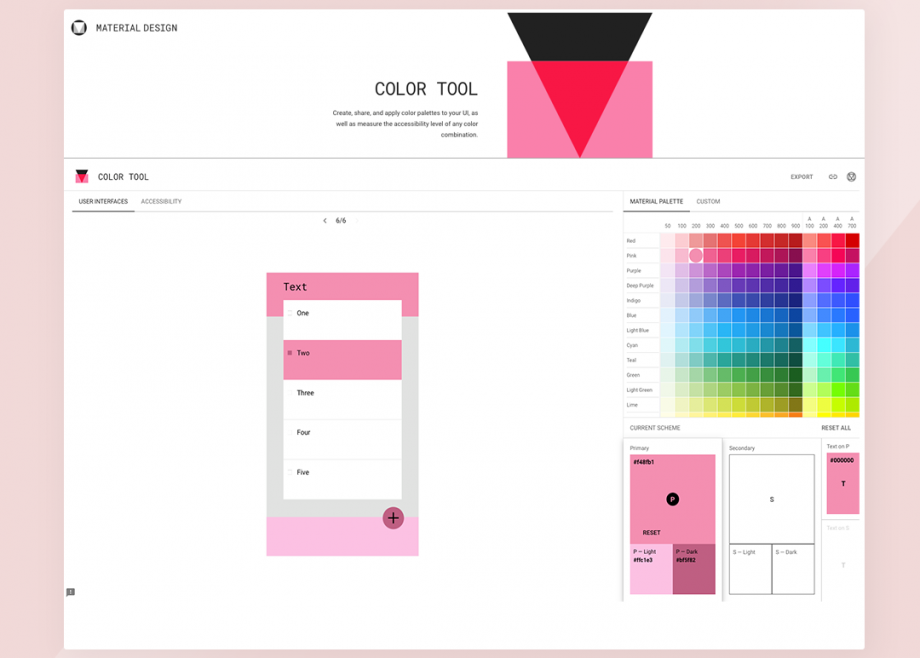Open the Material logo icon beside link
The height and width of the screenshot is (658, 920).
851,177
